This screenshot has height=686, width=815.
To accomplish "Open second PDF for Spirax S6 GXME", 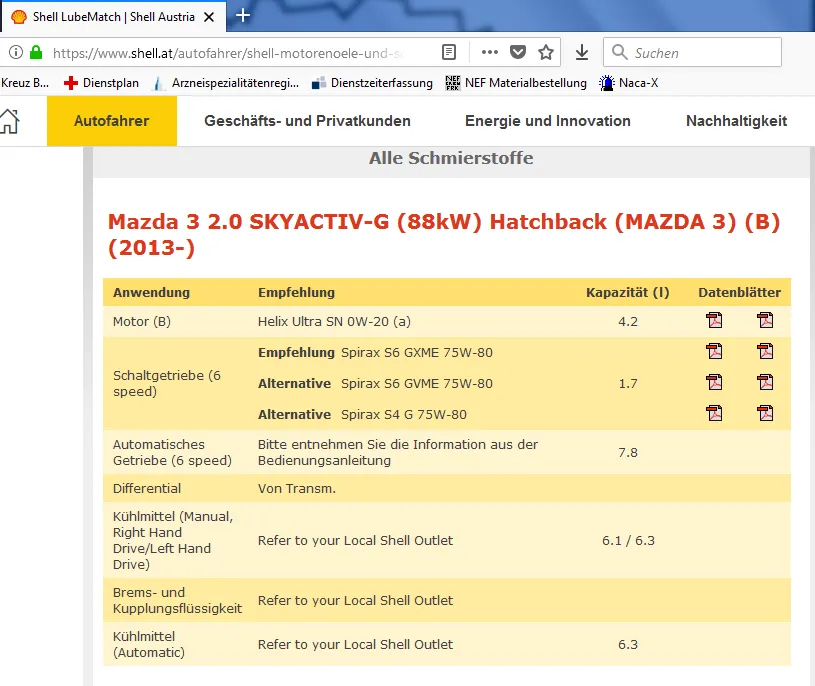I will 765,351.
